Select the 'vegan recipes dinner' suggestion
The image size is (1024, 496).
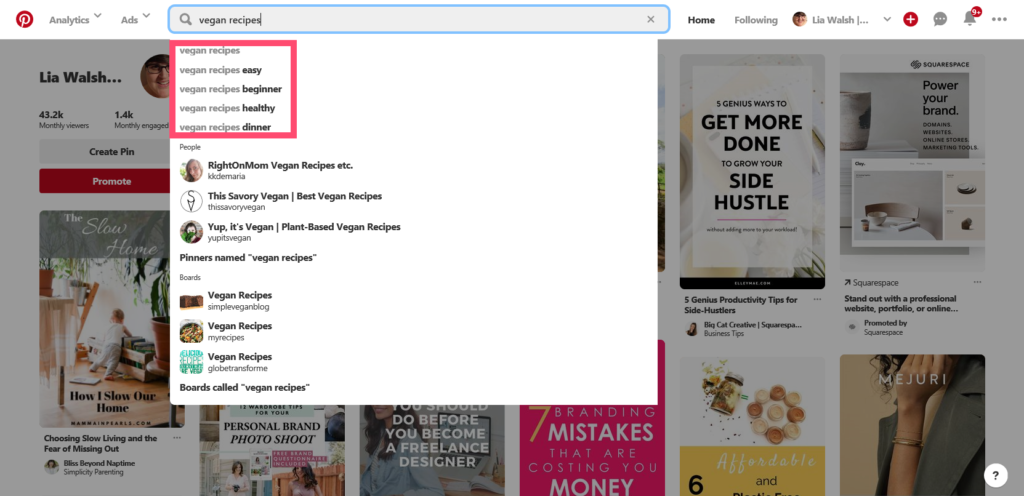pyautogui.click(x=225, y=127)
